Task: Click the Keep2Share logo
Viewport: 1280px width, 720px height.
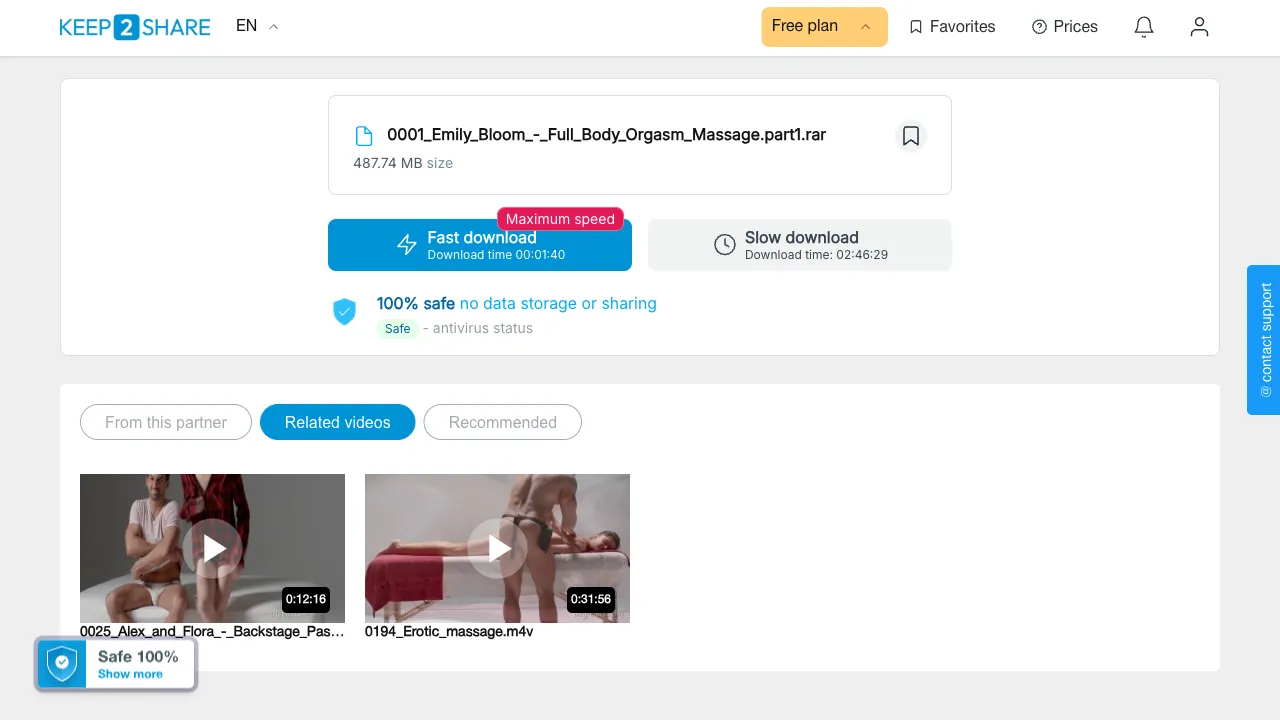Action: pos(135,27)
